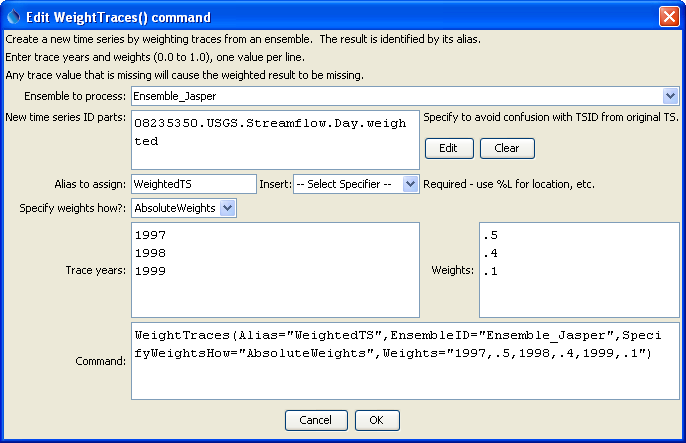Click the .5 weight value line

[x=490, y=234]
